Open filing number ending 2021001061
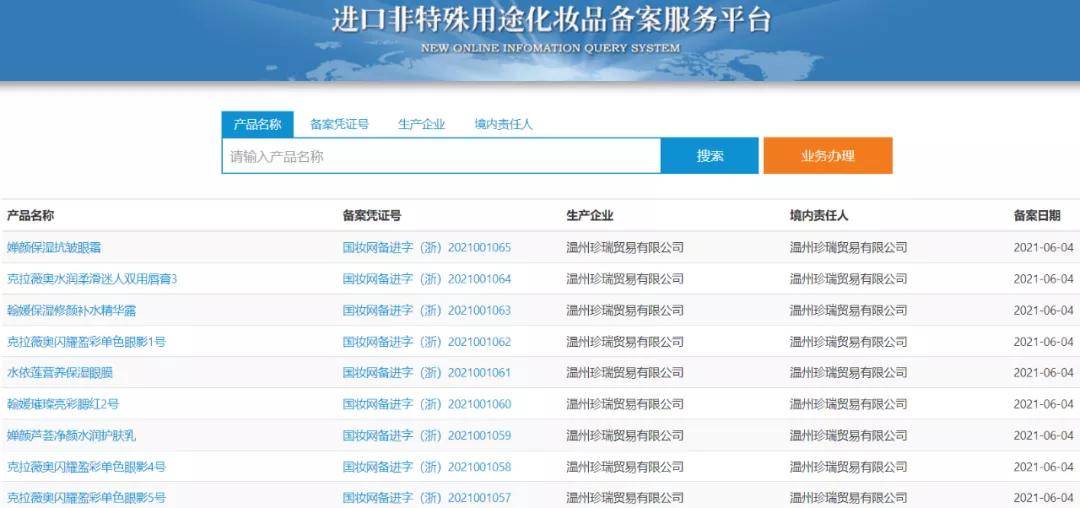1080x508 pixels. (426, 373)
